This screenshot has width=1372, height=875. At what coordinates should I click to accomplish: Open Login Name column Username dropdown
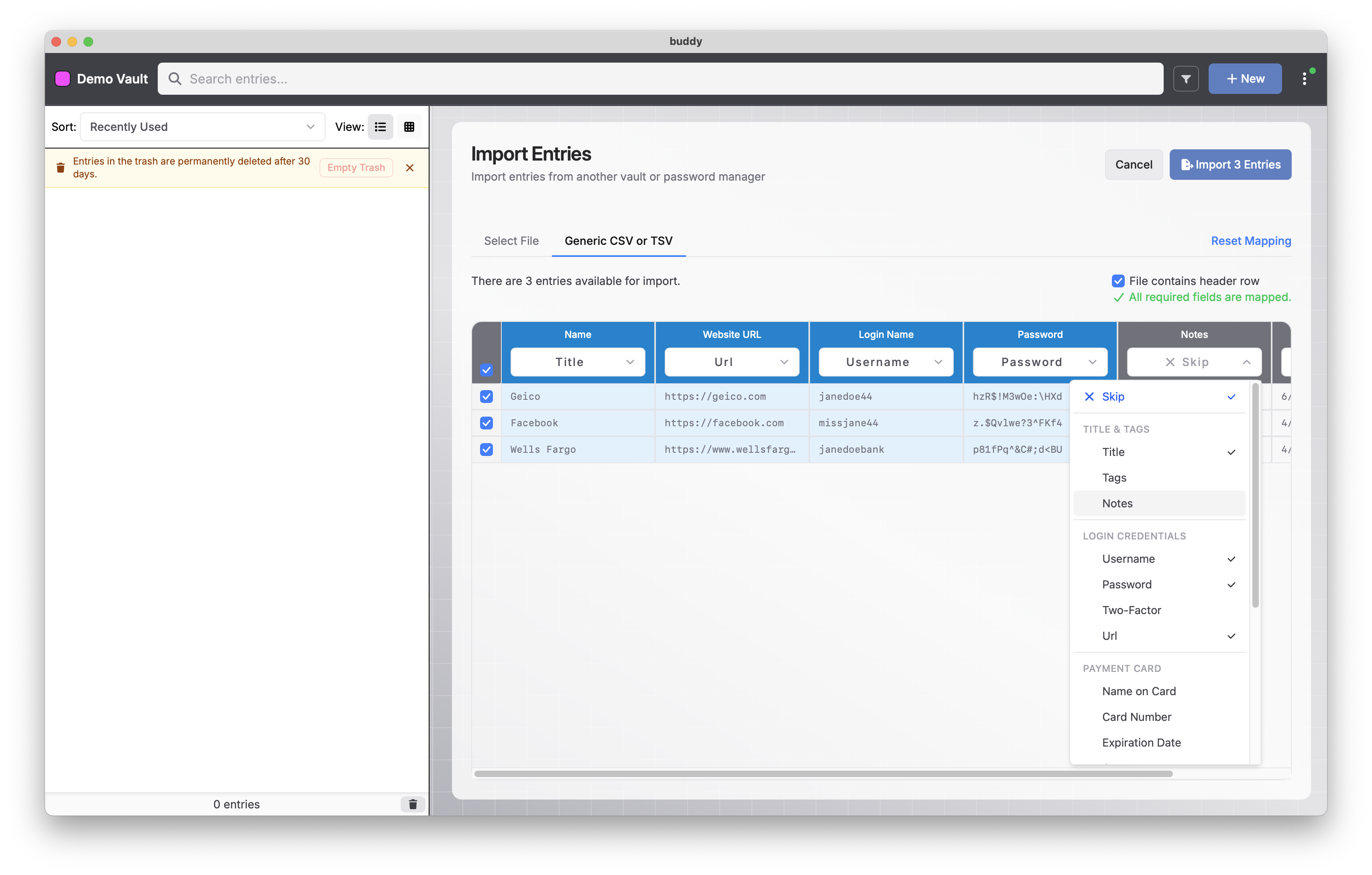886,362
